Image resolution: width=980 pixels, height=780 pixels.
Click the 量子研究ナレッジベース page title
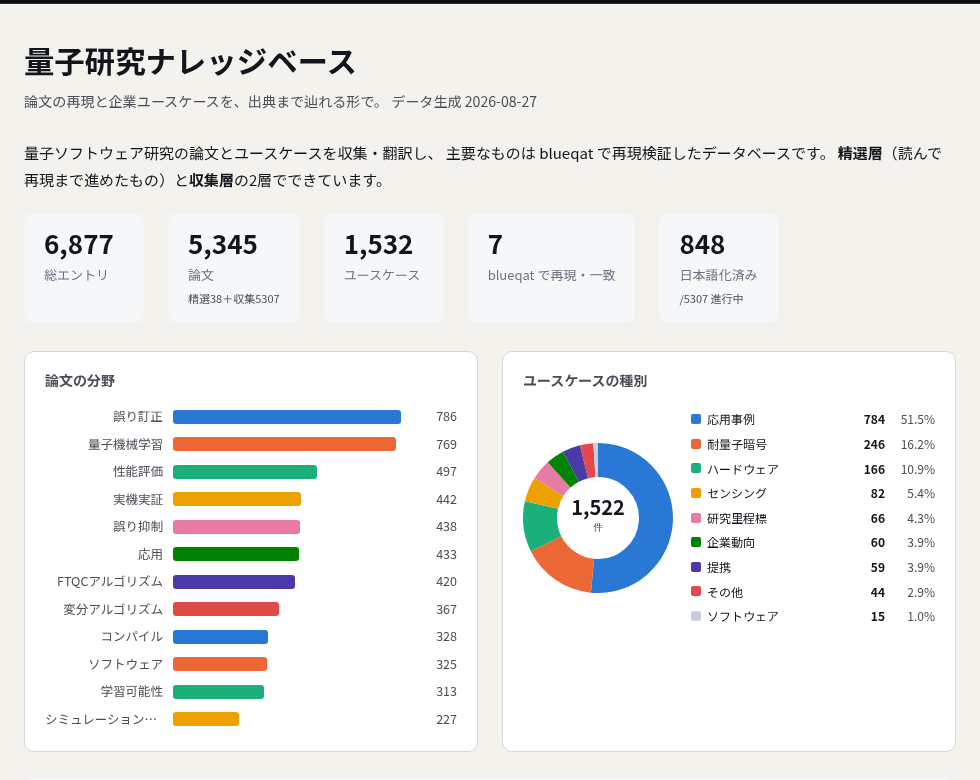coord(190,62)
